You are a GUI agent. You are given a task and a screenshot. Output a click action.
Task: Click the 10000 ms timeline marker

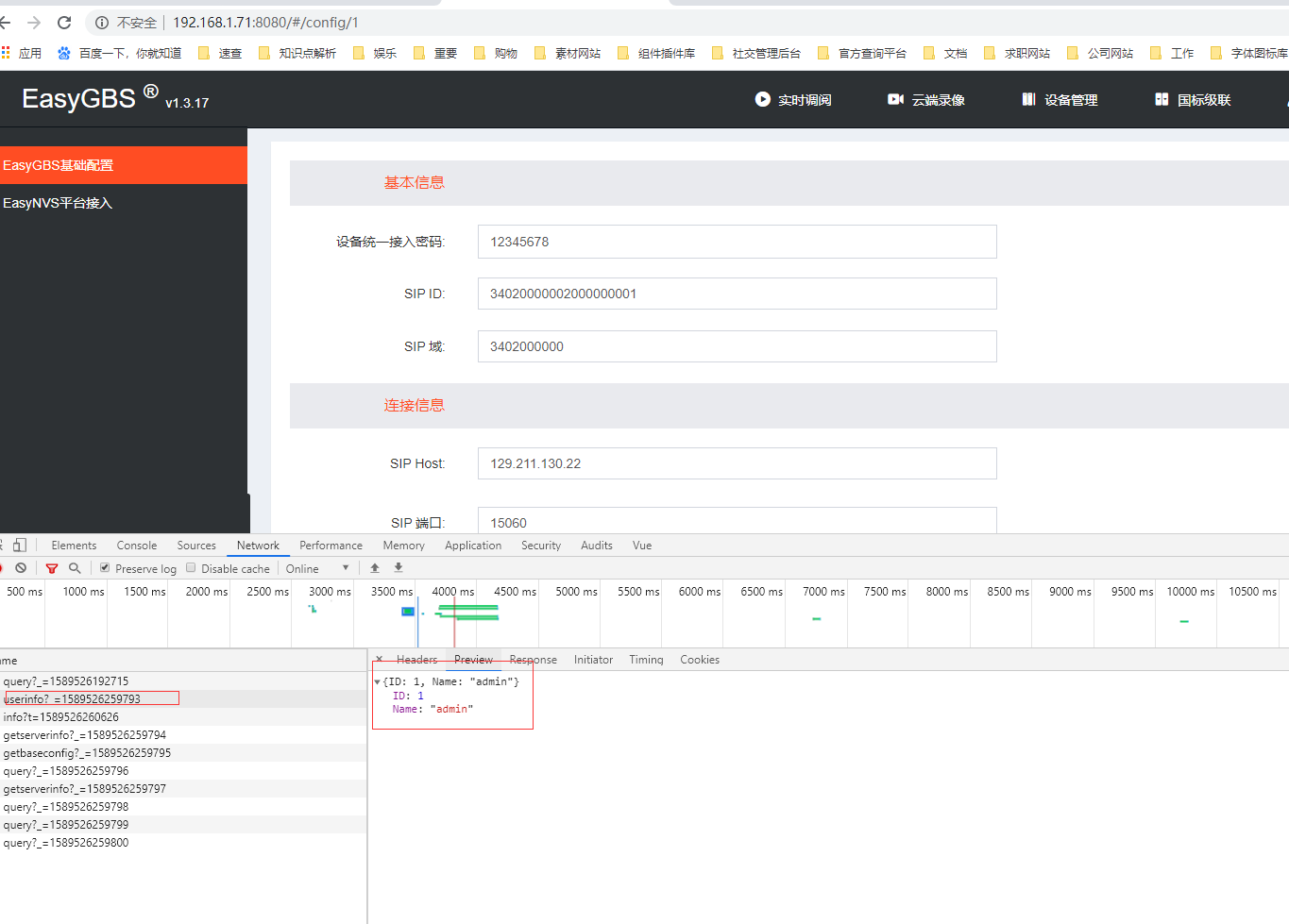[1191, 592]
